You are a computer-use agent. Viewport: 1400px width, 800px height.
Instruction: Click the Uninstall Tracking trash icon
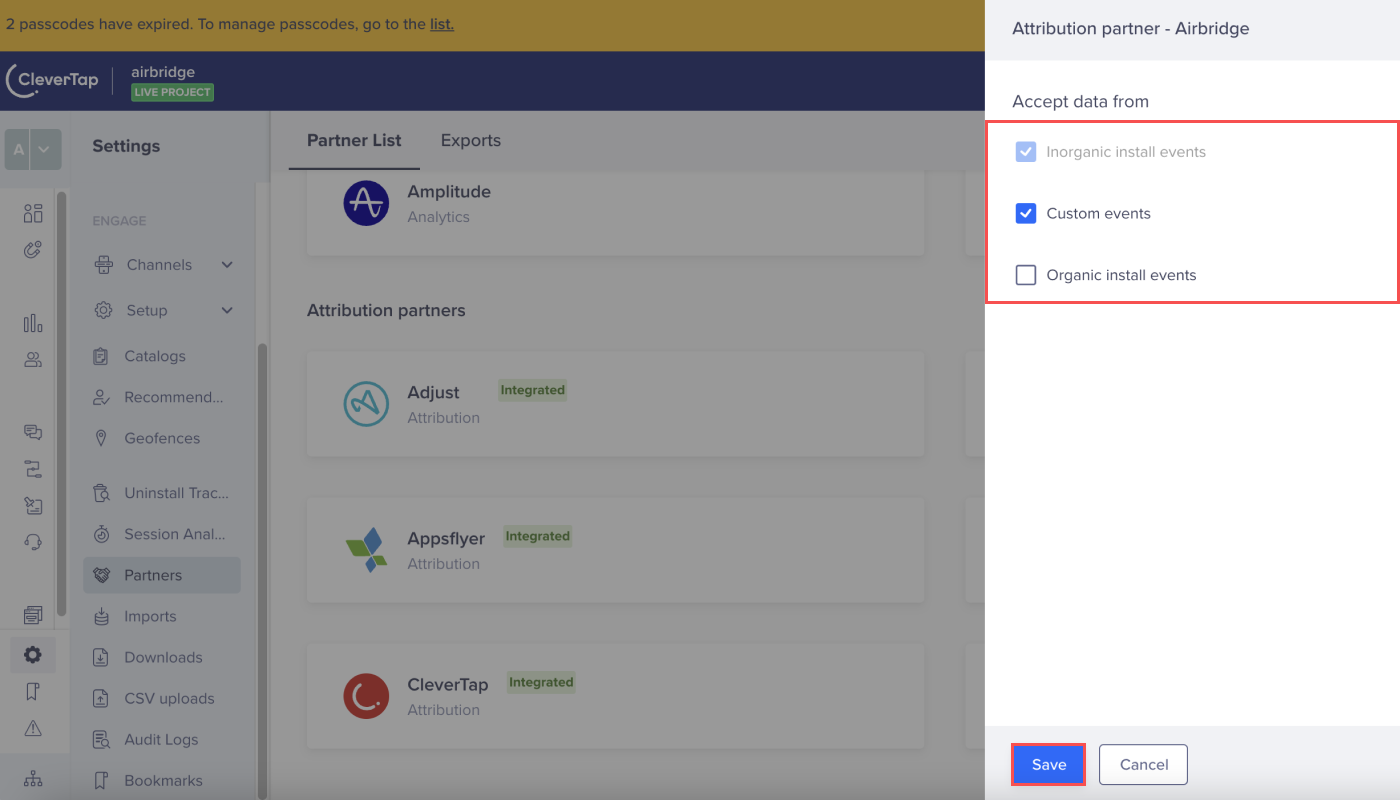coord(101,493)
